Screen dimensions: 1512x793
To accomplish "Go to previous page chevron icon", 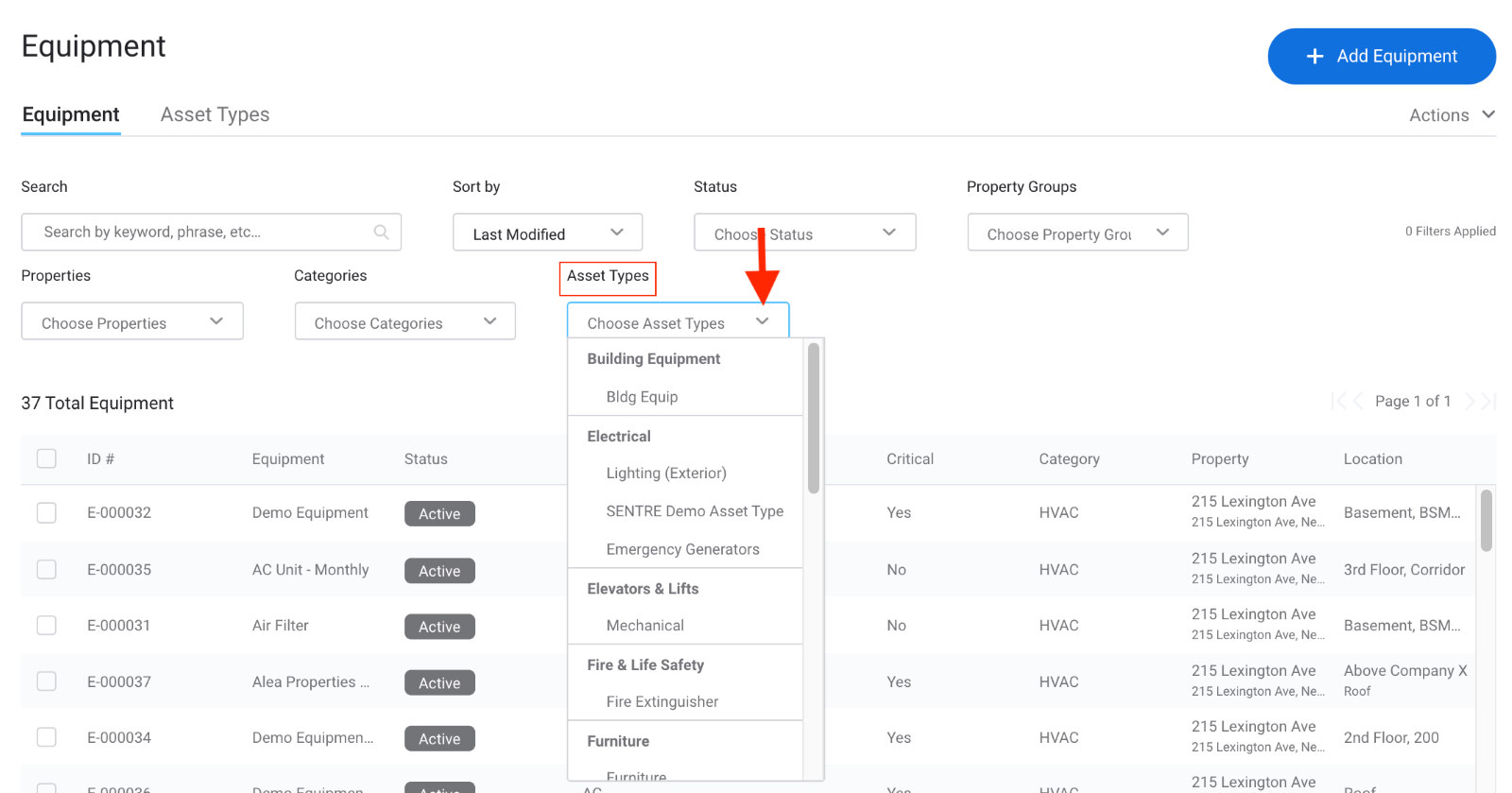I will tap(1358, 402).
